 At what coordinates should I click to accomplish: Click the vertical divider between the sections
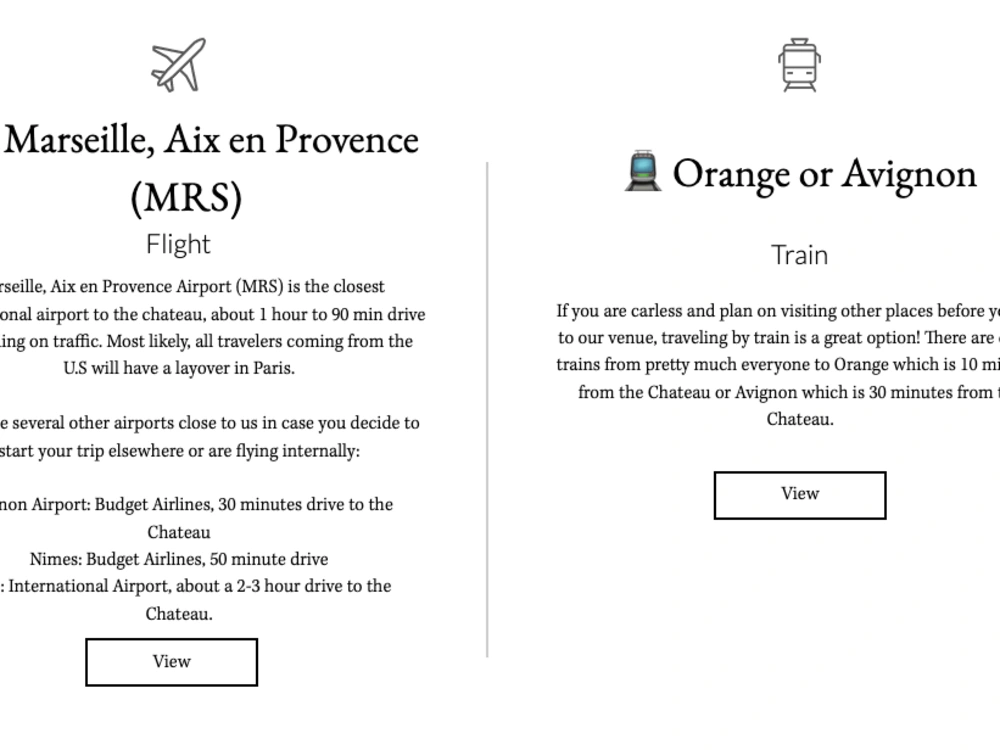click(x=487, y=409)
